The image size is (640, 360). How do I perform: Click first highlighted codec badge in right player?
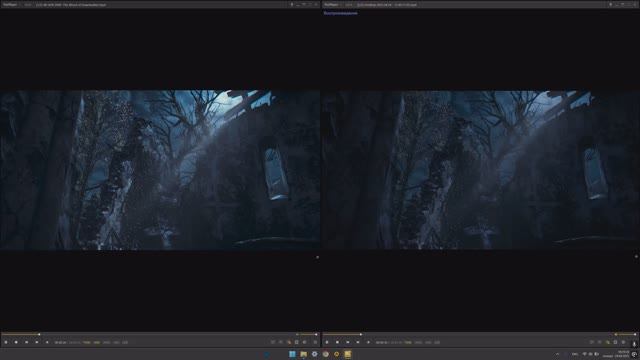tap(408, 342)
